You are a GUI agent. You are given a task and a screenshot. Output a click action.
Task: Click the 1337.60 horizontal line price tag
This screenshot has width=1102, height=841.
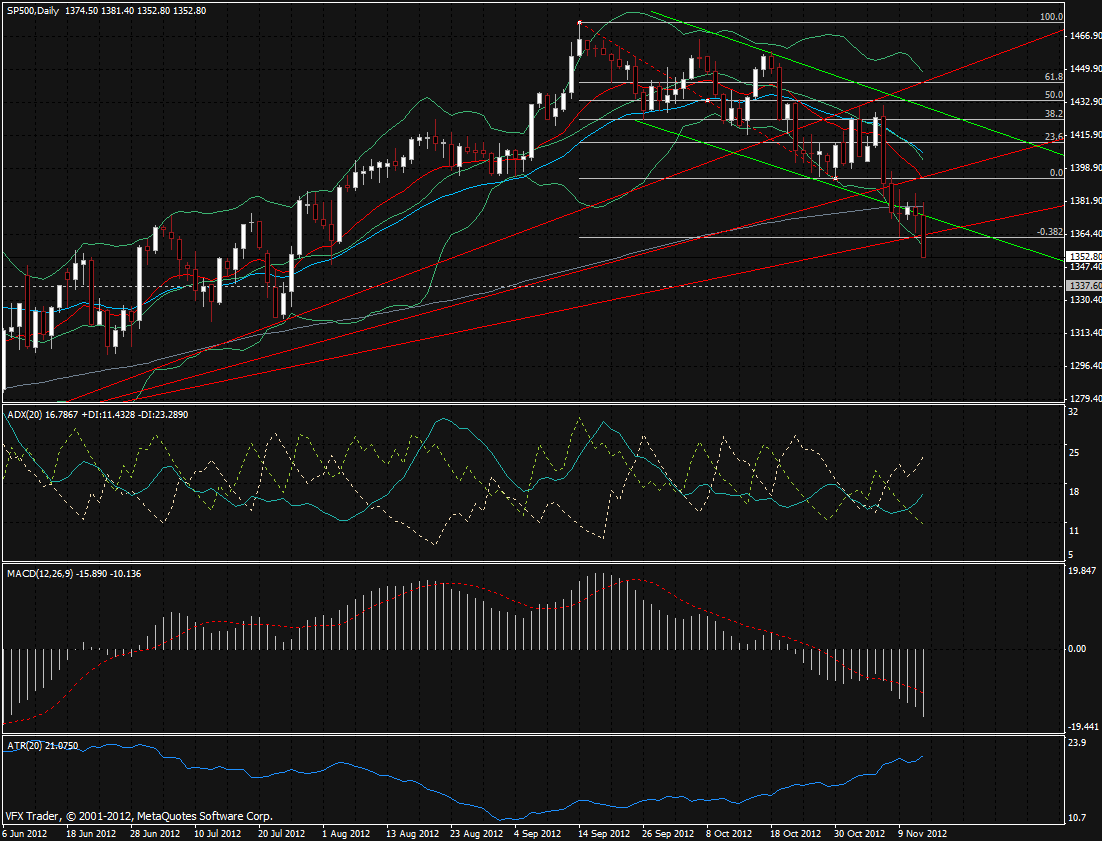point(1084,285)
